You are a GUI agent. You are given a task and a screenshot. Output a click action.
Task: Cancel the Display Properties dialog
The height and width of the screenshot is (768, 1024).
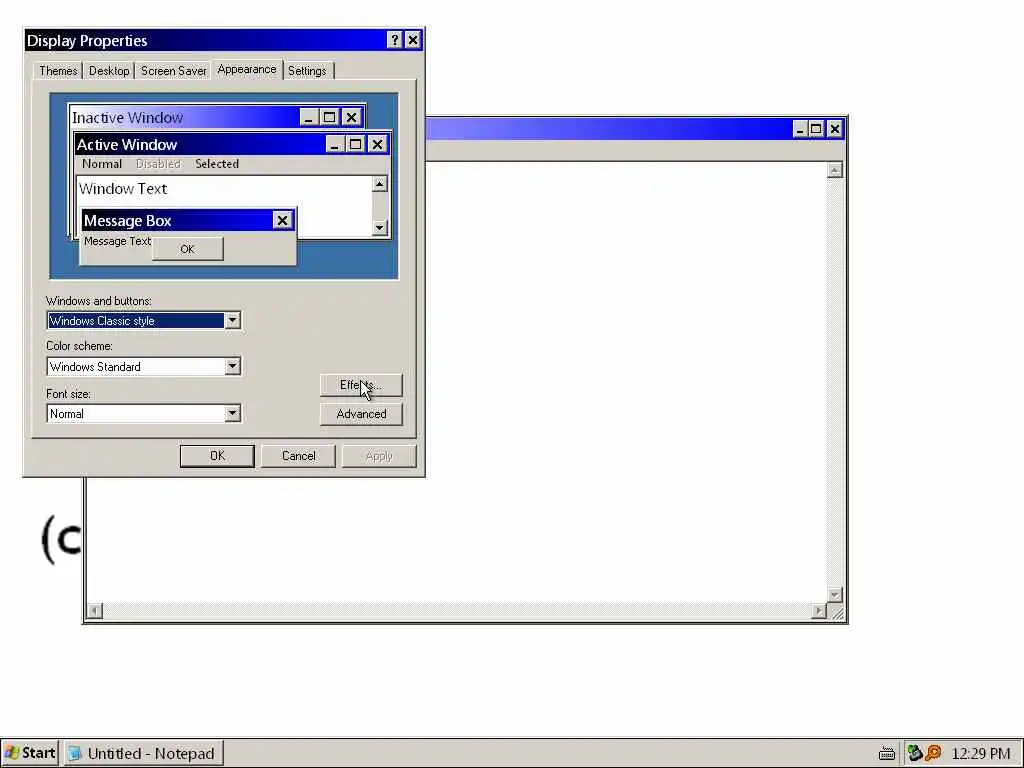pos(298,456)
